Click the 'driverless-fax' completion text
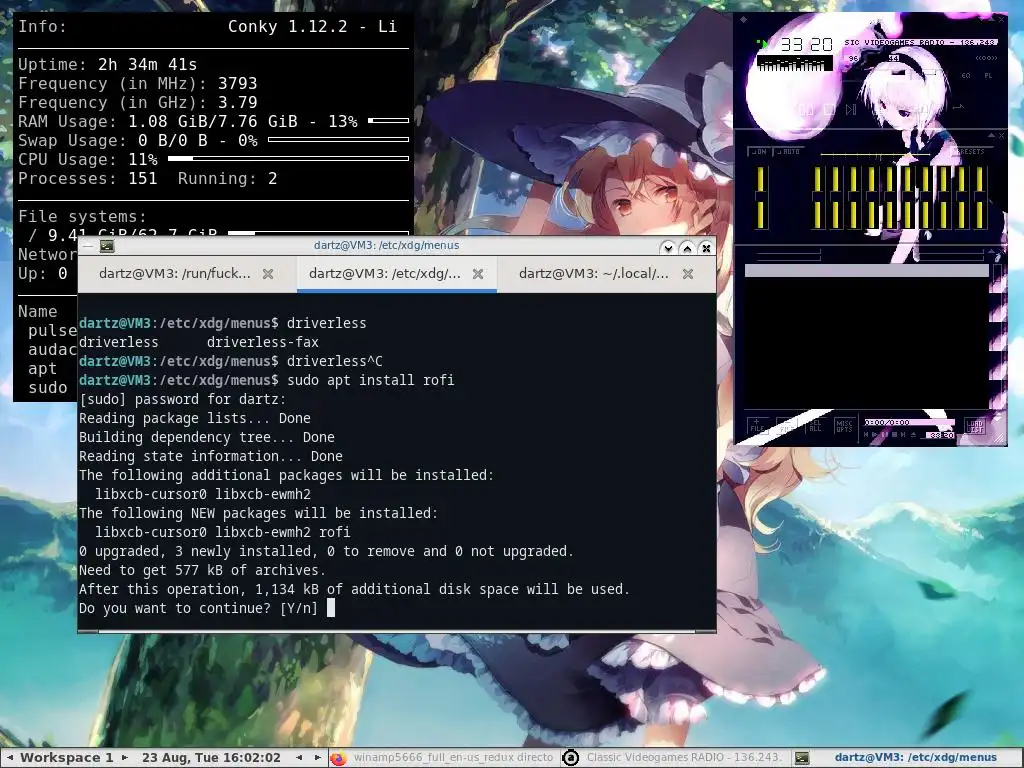The image size is (1024, 768). (263, 342)
